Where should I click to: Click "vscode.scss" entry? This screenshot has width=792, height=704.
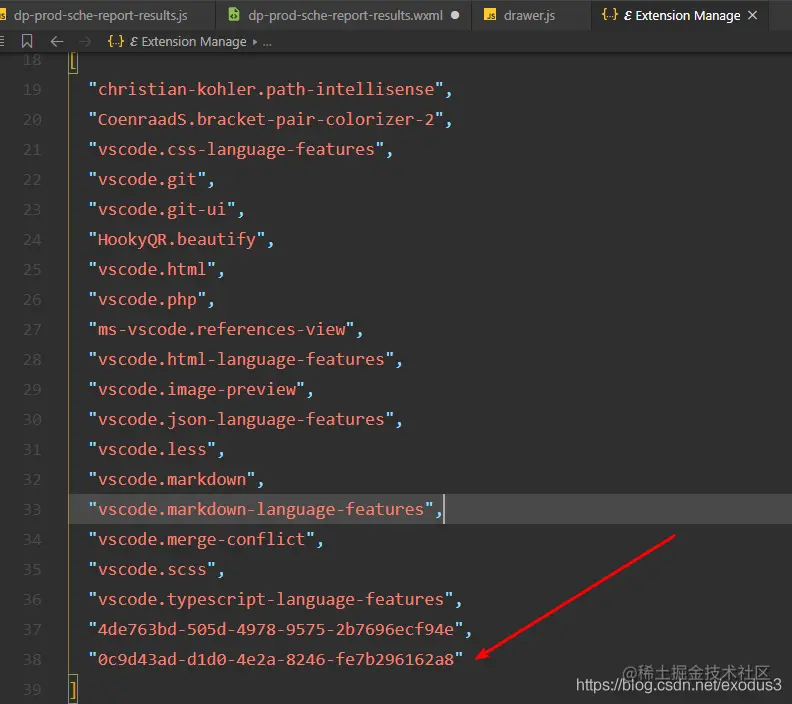pos(153,570)
